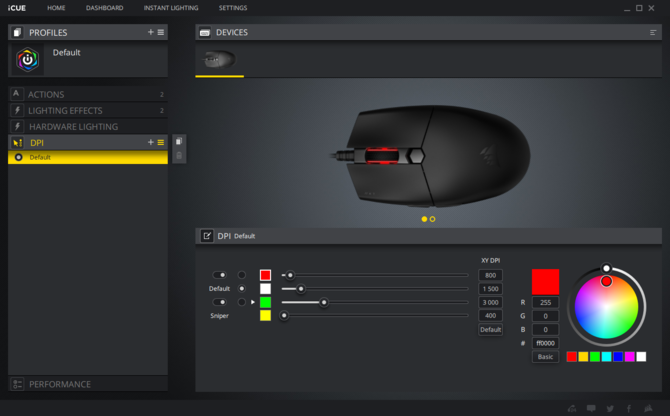670x416 pixels.
Task: Click the DPI edit name icon
Action: tap(207, 236)
